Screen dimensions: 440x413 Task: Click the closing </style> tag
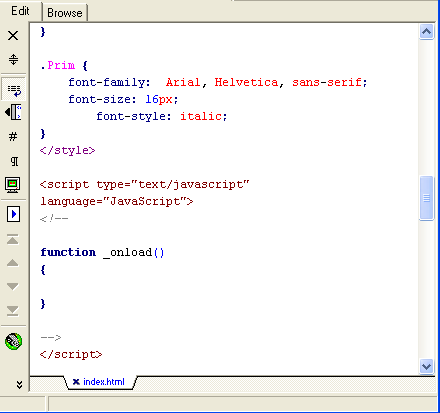(x=67, y=150)
